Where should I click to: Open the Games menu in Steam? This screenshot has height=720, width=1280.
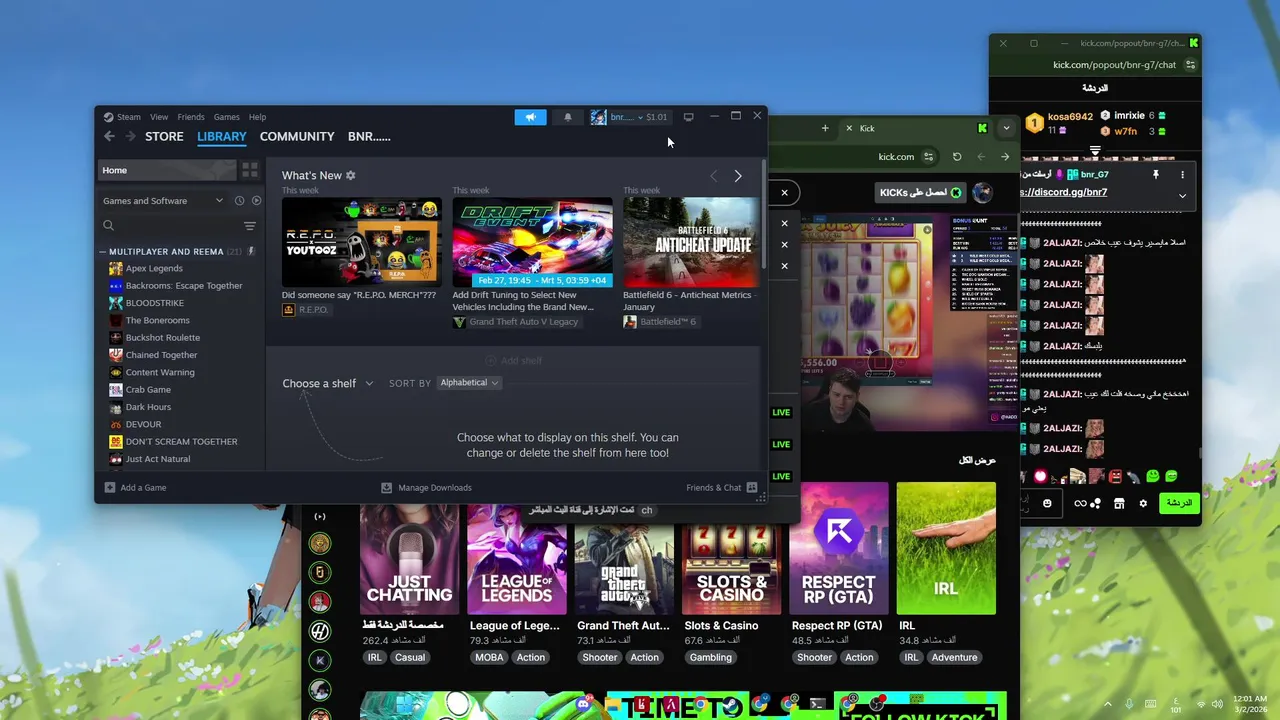tap(227, 117)
